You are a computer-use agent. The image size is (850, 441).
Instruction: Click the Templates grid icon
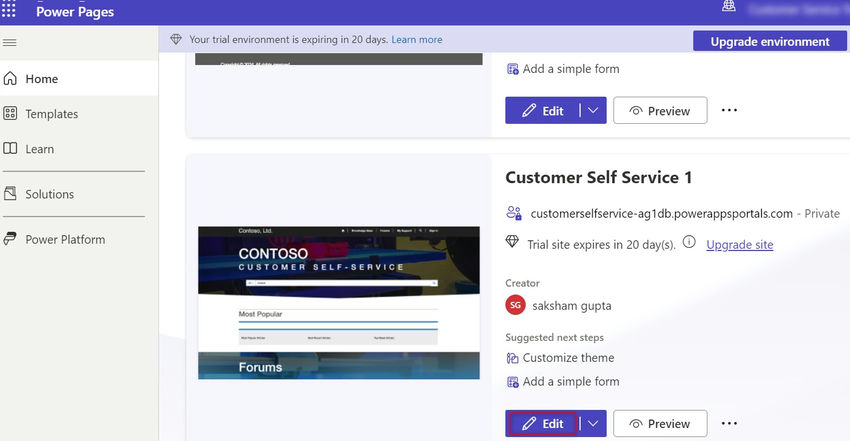coord(10,113)
